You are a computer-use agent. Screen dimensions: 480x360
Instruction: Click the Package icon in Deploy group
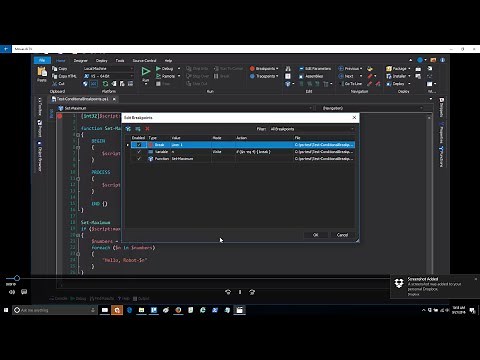click(389, 68)
